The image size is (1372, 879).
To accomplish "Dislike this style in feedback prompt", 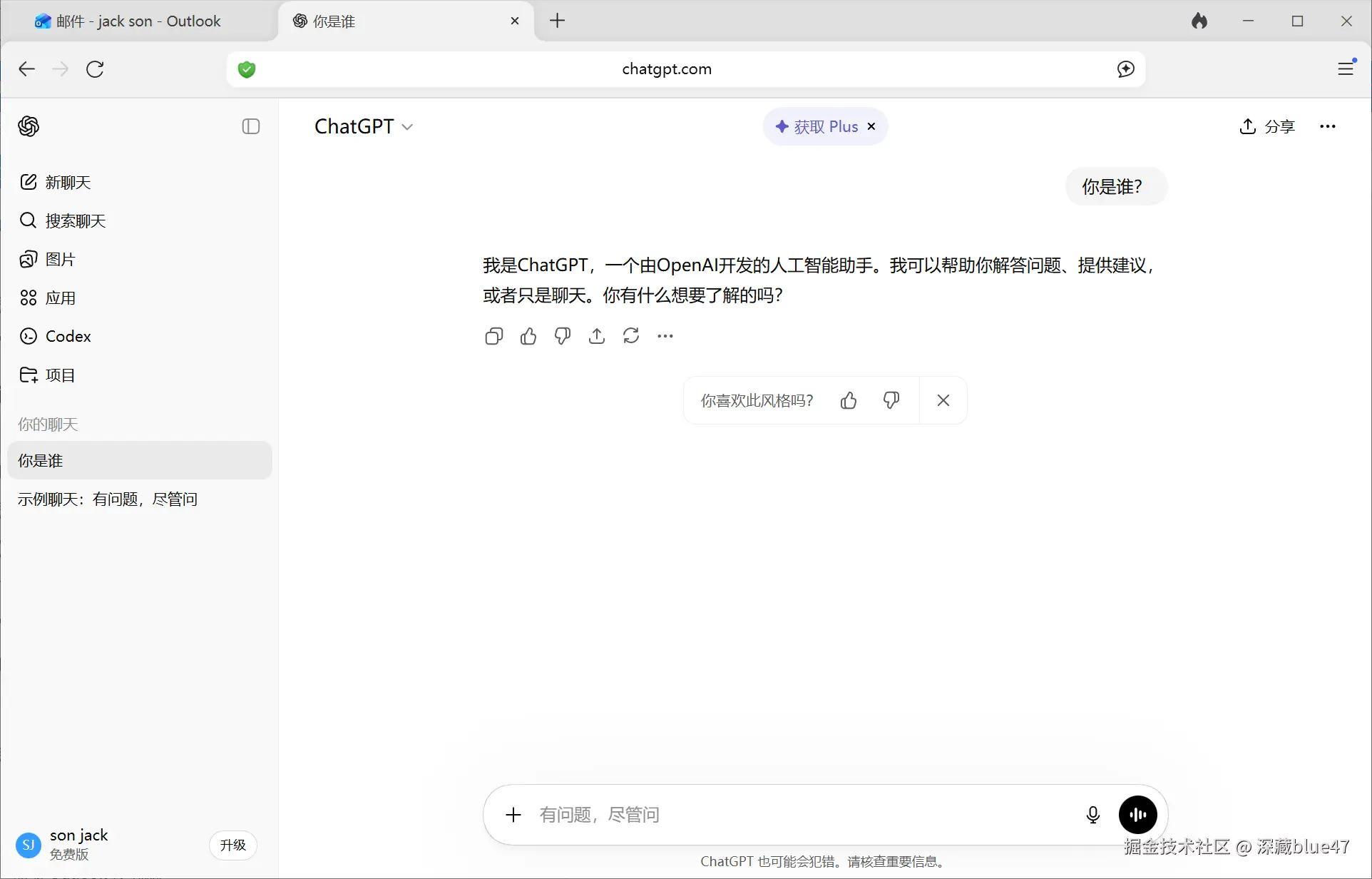I will click(891, 400).
